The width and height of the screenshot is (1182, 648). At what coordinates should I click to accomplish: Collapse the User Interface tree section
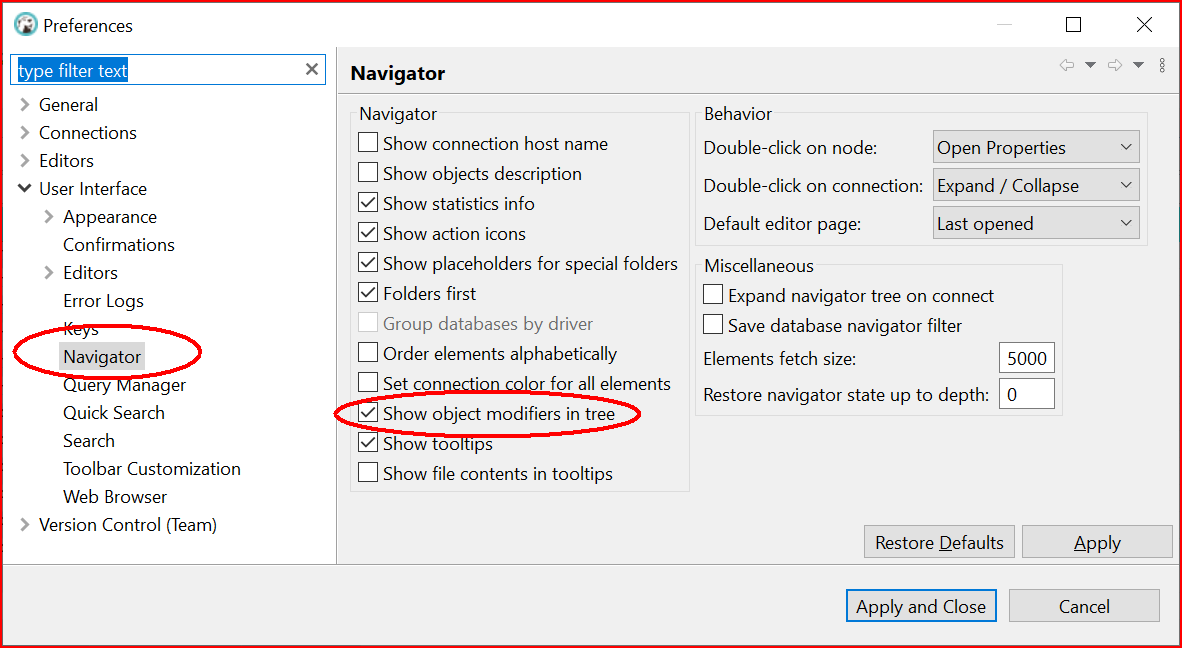24,188
